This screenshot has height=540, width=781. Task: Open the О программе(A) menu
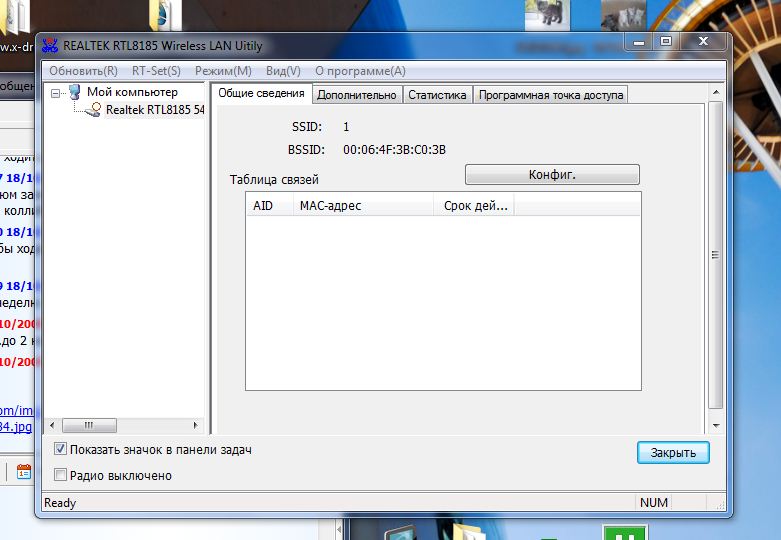click(x=360, y=71)
